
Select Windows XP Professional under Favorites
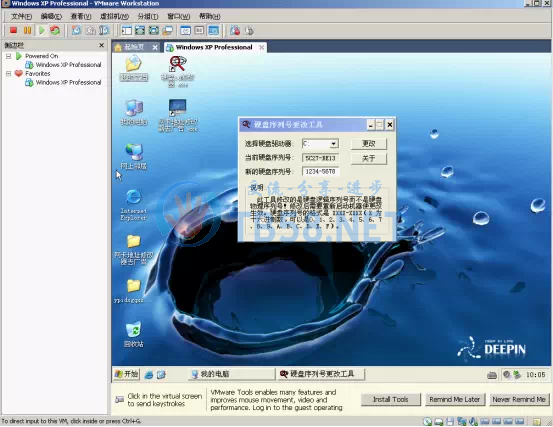click(x=68, y=83)
